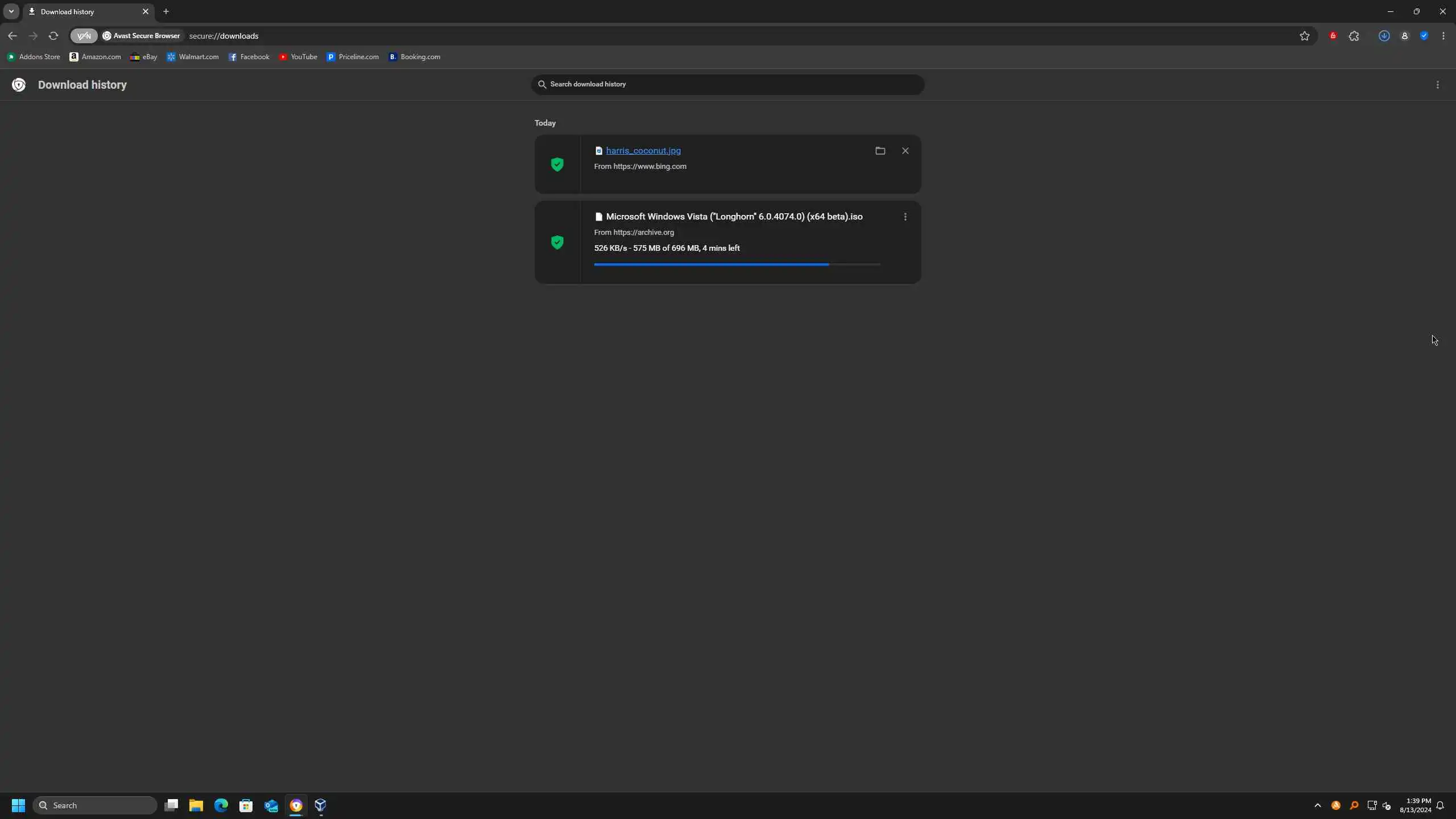Screen dimensions: 1456x819
Task: Open the browser downloads toolbar icon
Action: [1384, 36]
